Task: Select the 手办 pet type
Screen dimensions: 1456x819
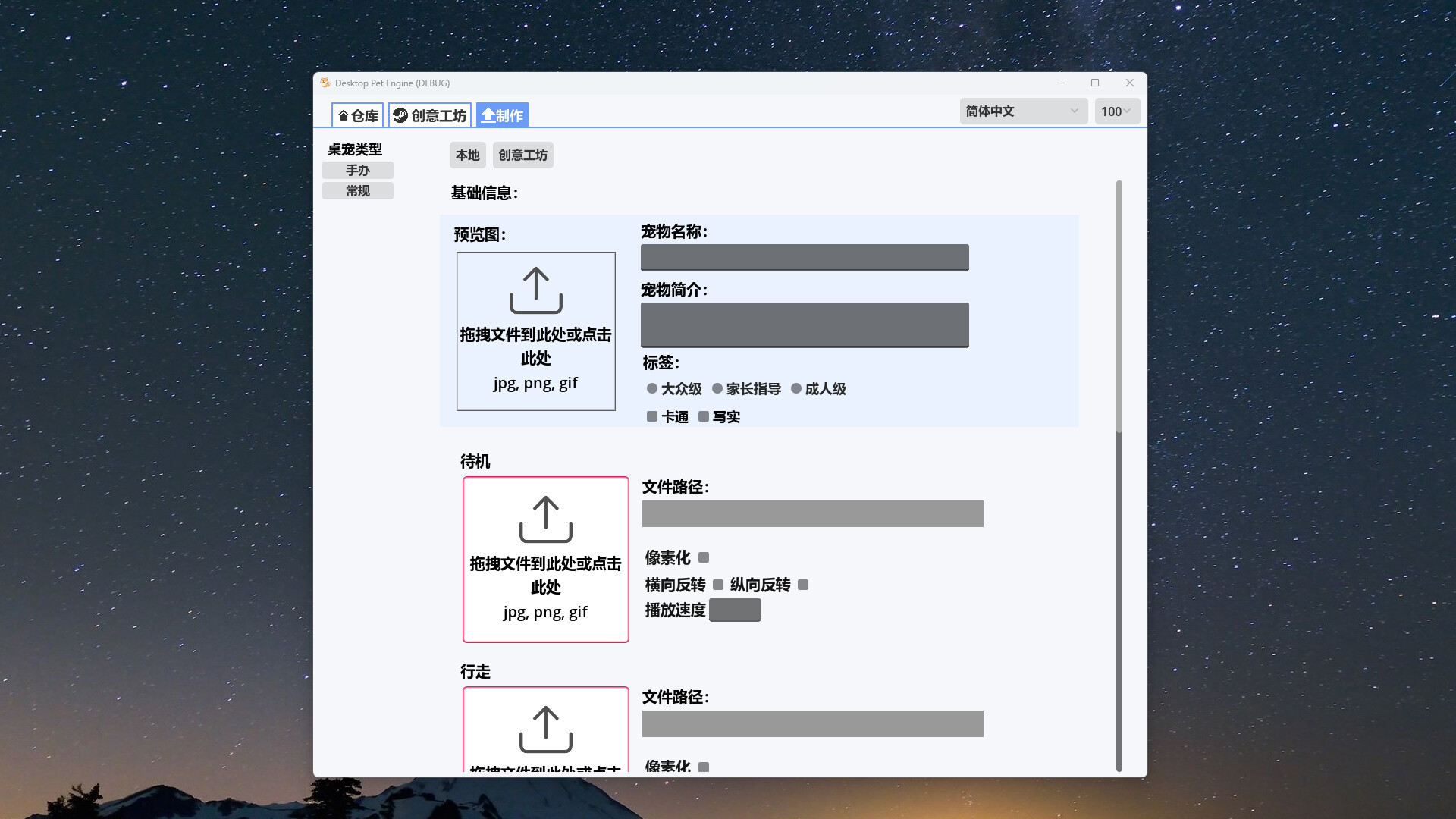Action: [358, 170]
